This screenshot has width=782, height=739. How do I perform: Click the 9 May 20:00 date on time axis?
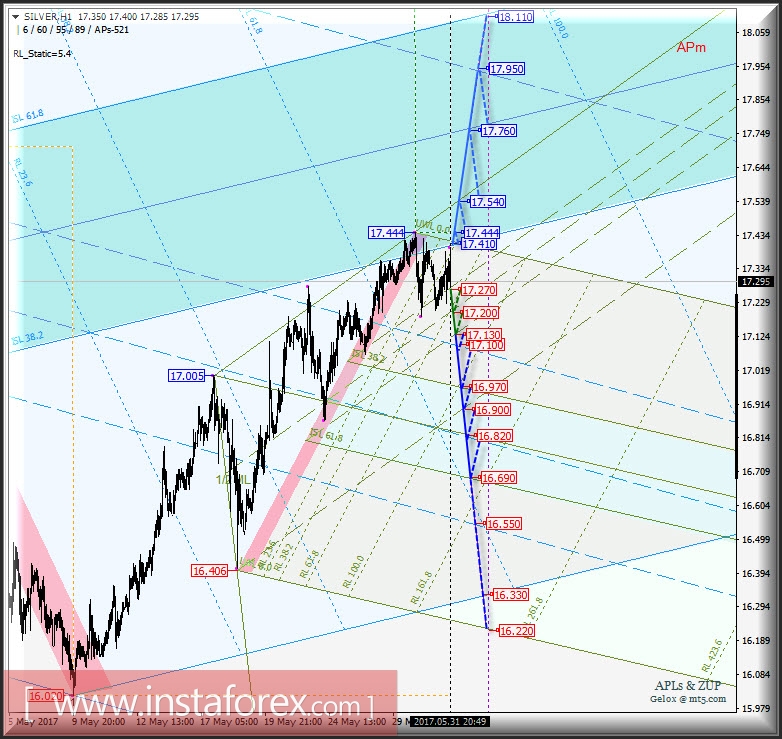coord(98,722)
